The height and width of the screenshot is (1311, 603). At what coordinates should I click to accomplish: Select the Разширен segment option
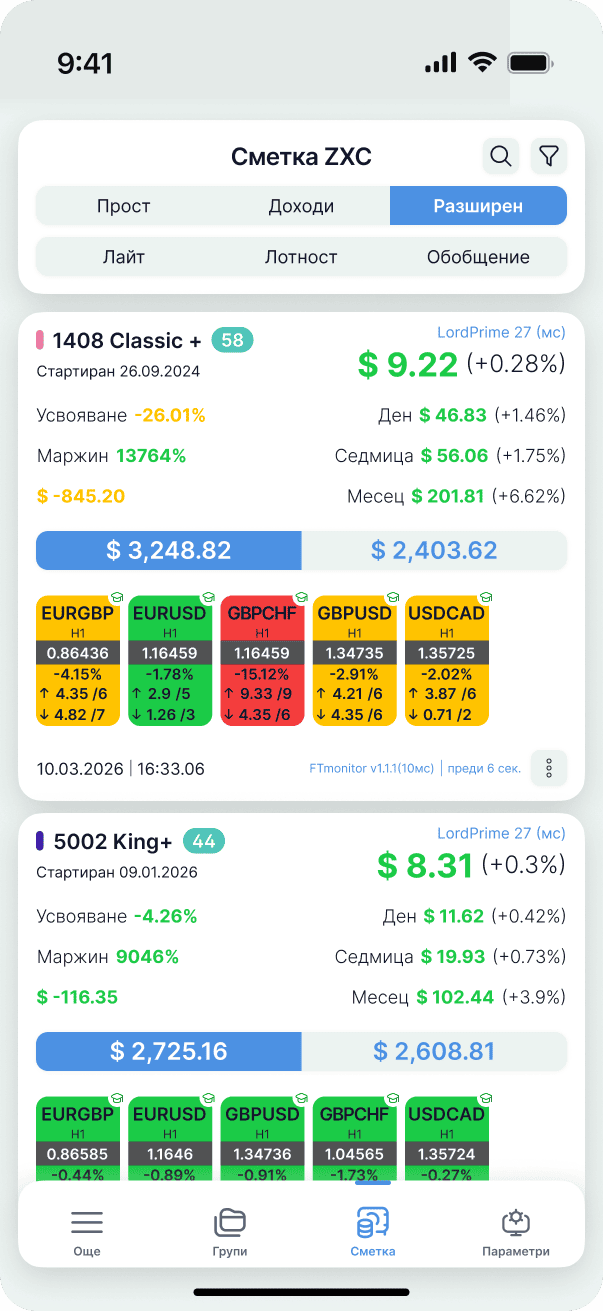point(478,207)
